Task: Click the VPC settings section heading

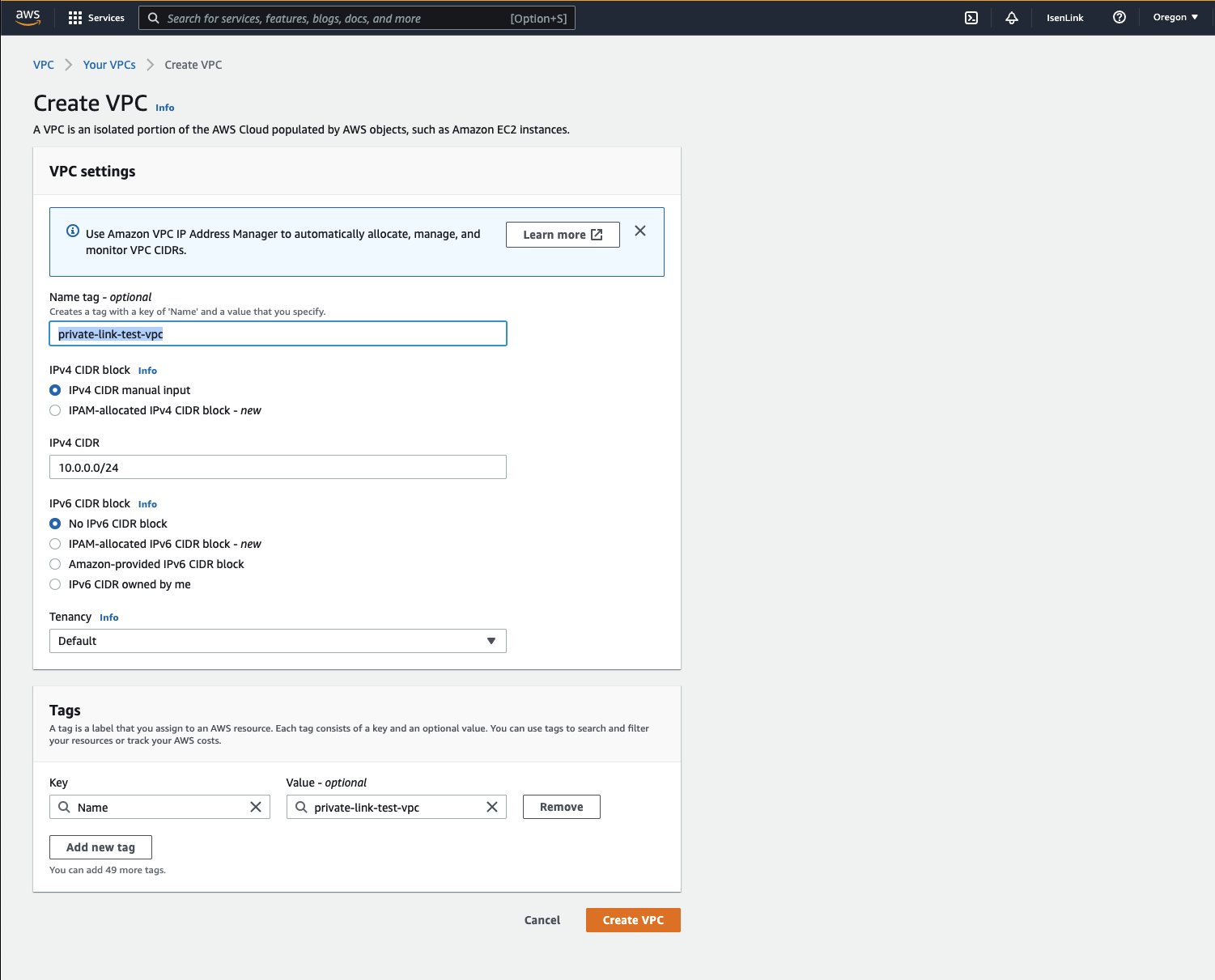Action: (x=92, y=172)
